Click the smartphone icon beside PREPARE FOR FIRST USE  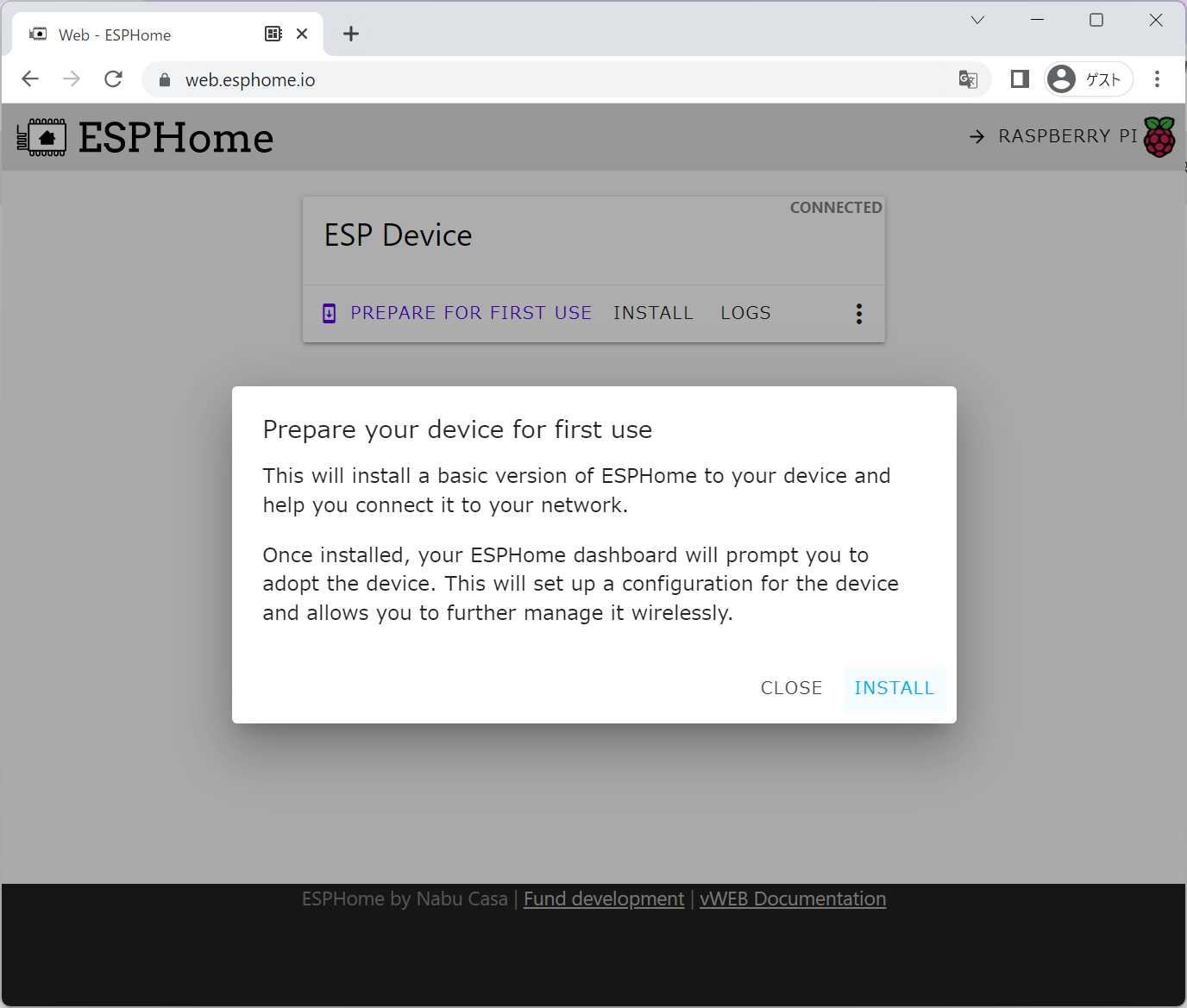click(x=329, y=313)
